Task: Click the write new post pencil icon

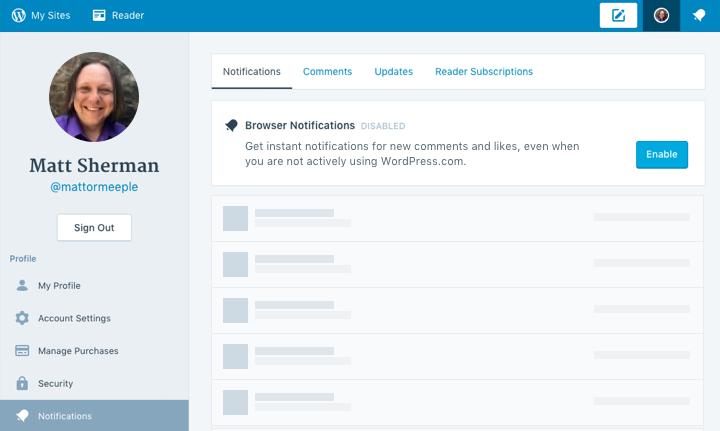Action: pyautogui.click(x=618, y=16)
